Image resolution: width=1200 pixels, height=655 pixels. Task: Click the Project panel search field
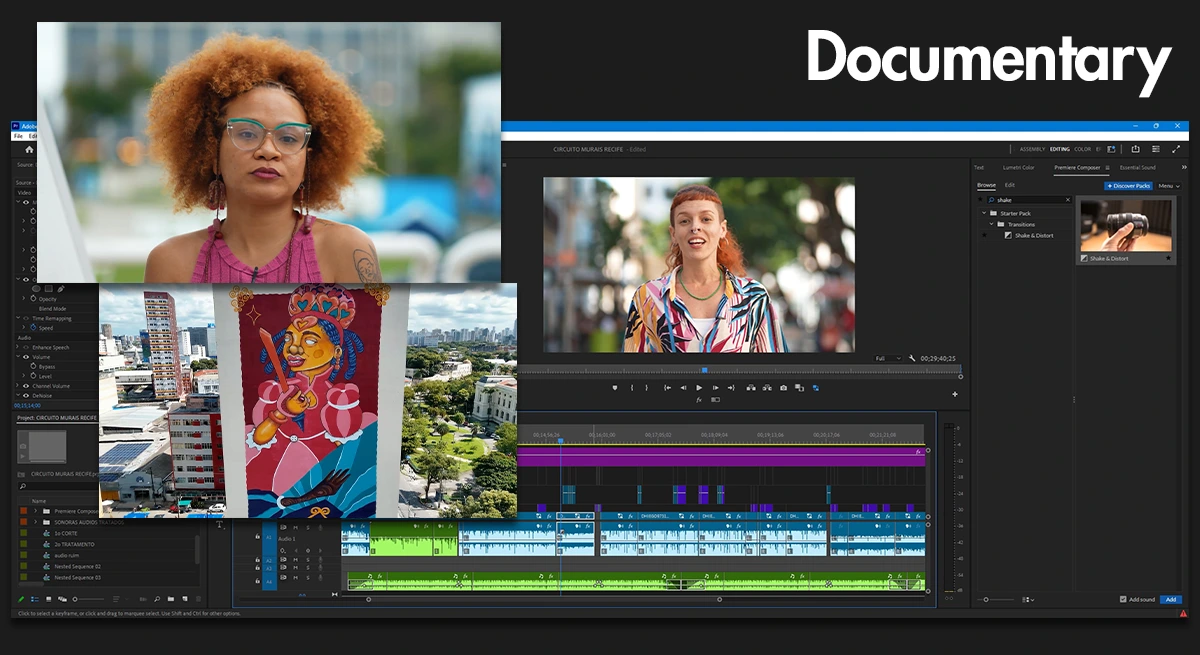(58, 486)
